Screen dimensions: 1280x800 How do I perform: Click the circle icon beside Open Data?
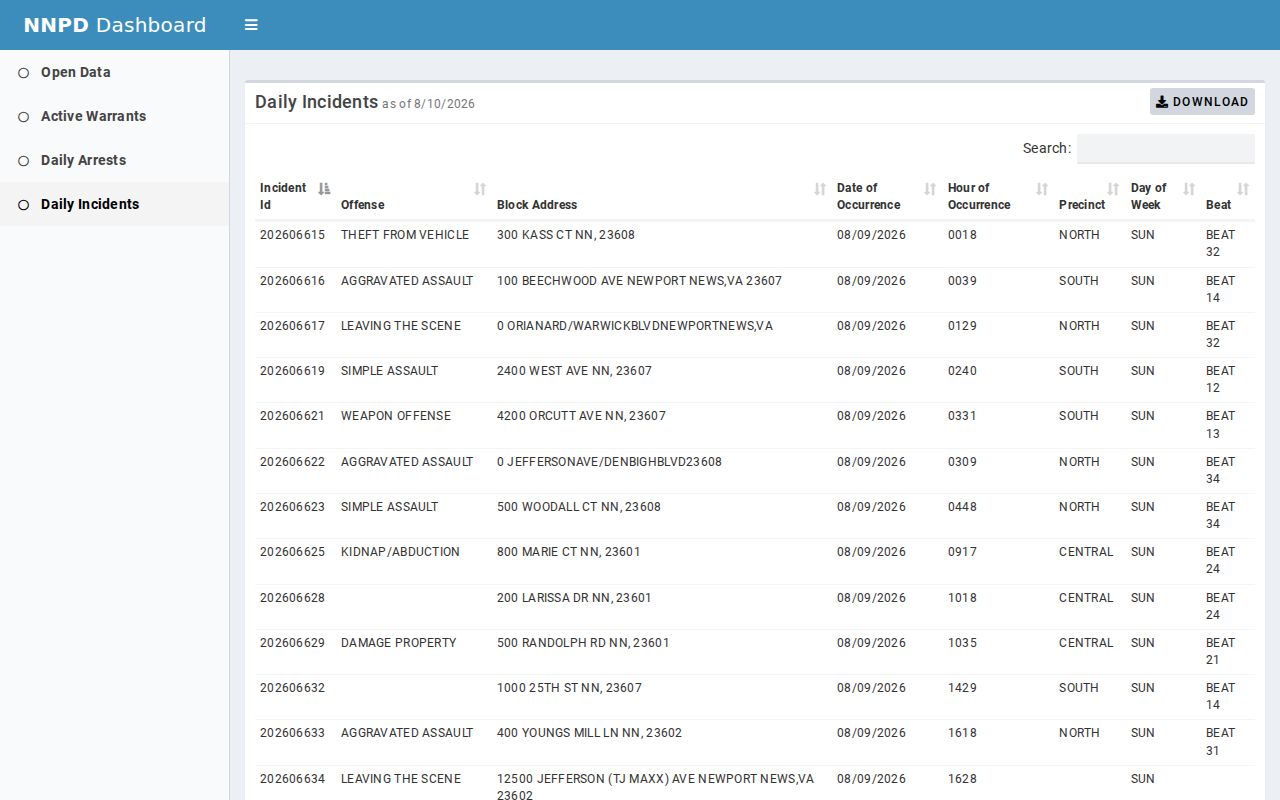(24, 73)
